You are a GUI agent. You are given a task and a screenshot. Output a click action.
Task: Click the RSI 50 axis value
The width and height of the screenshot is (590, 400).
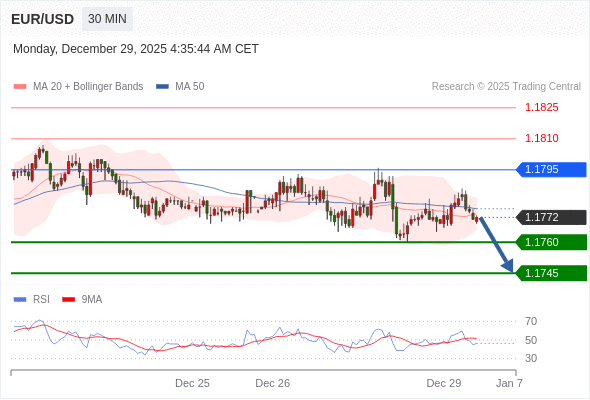531,340
